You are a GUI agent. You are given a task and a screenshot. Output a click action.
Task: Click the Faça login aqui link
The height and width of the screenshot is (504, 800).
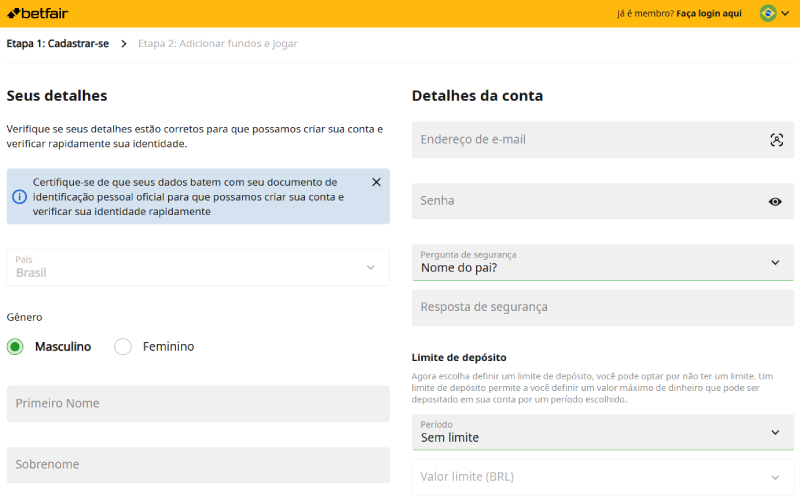pos(709,13)
